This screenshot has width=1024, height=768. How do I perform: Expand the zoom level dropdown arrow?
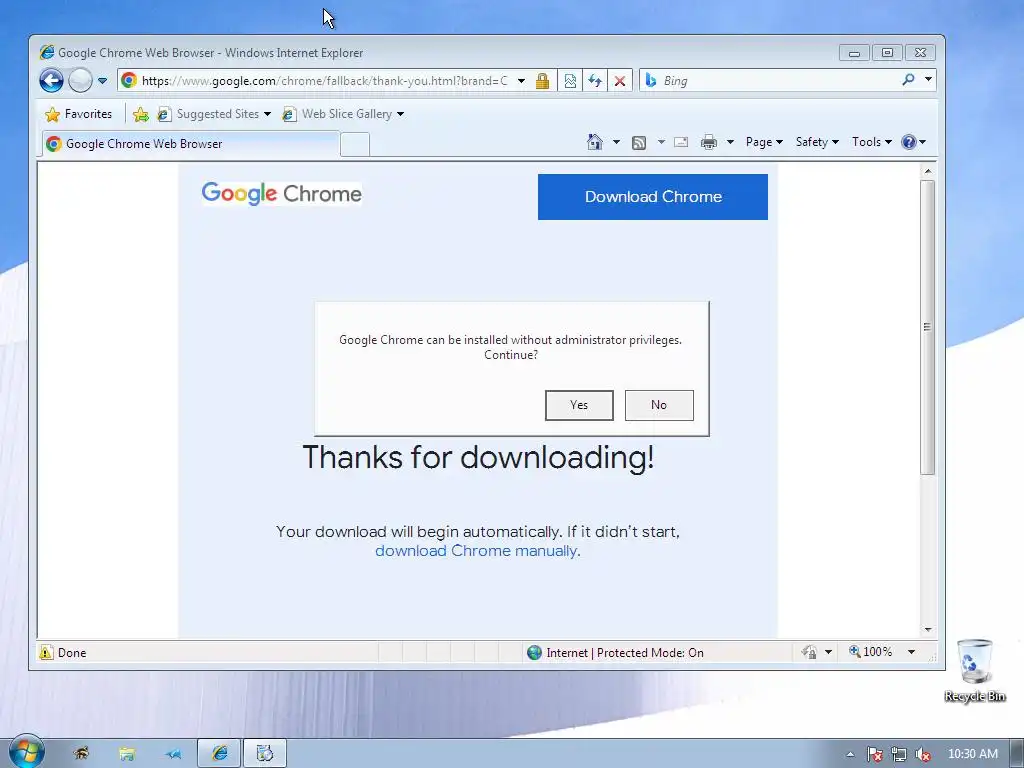912,652
